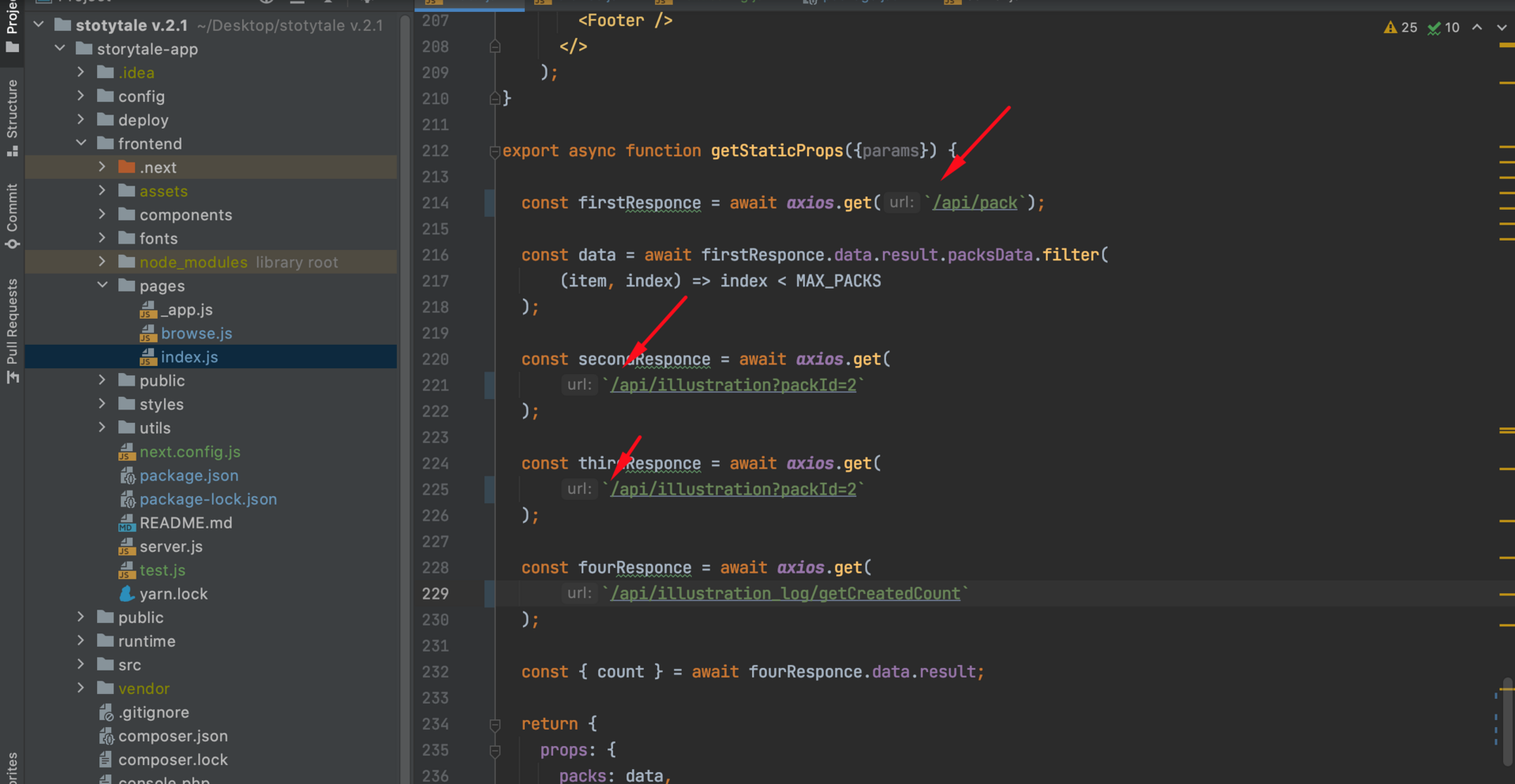The width and height of the screenshot is (1515, 784).
Task: Expand the node_modules library root
Action: (x=103, y=262)
